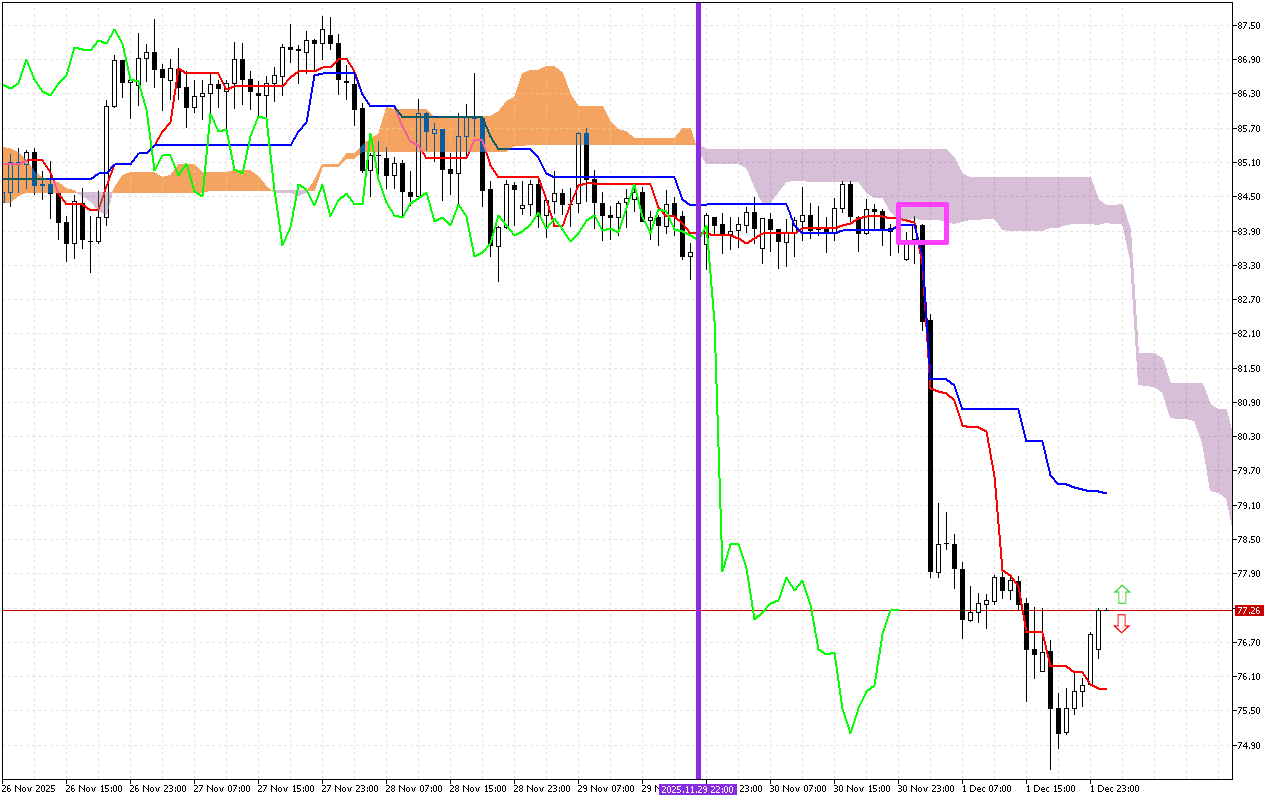Image resolution: width=1280 pixels, height=800 pixels.
Task: Click the 74.90 price axis label
Action: click(x=1248, y=745)
